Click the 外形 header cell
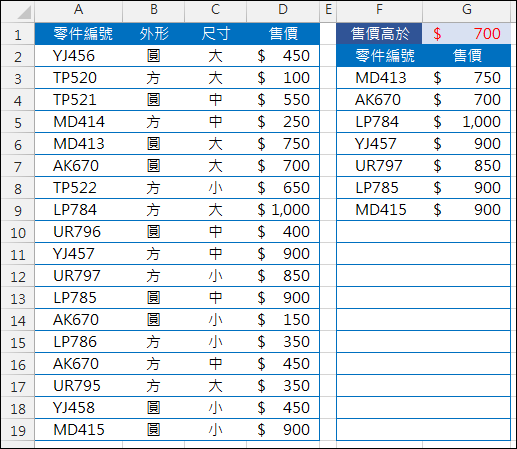 (154, 34)
